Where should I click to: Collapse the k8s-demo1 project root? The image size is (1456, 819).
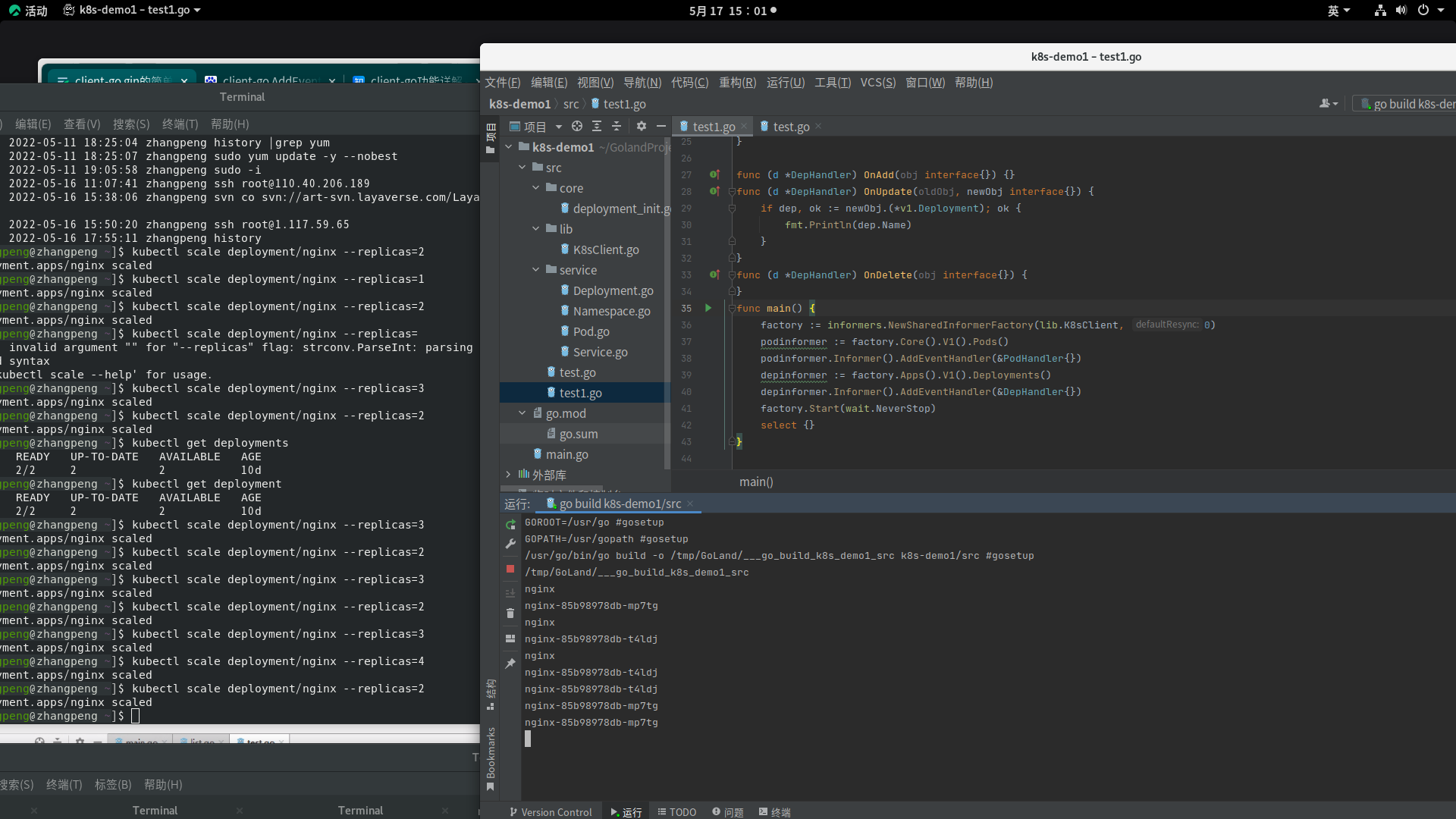509,147
